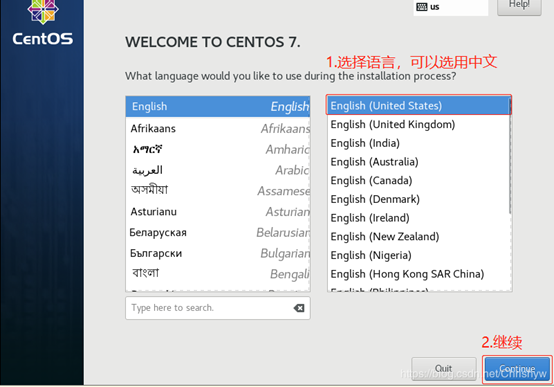554x387 pixels.
Task: Click the CentOS logo in the sidebar
Action: 43,23
